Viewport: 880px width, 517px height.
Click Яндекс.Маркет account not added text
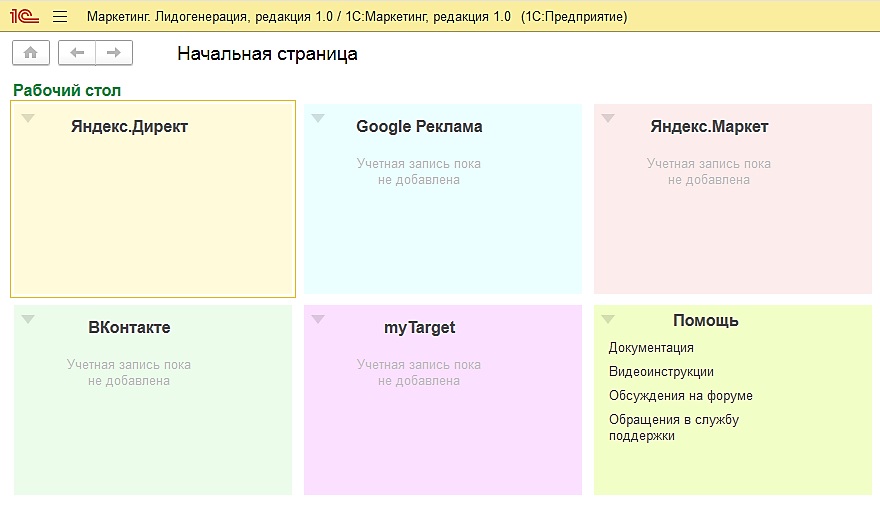[x=709, y=172]
